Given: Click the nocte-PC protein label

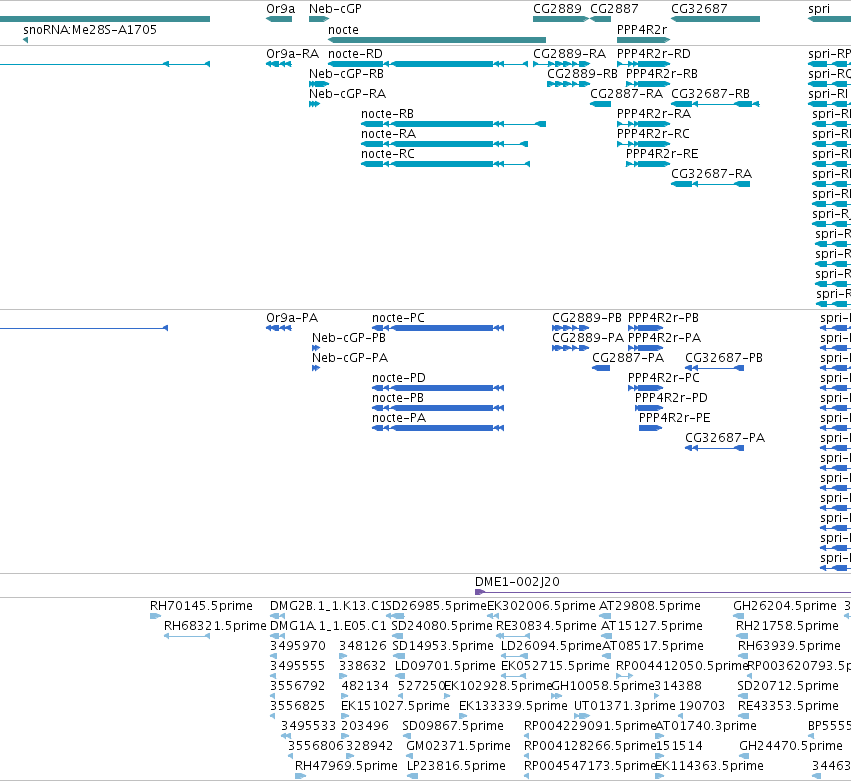Looking at the screenshot, I should click(398, 318).
